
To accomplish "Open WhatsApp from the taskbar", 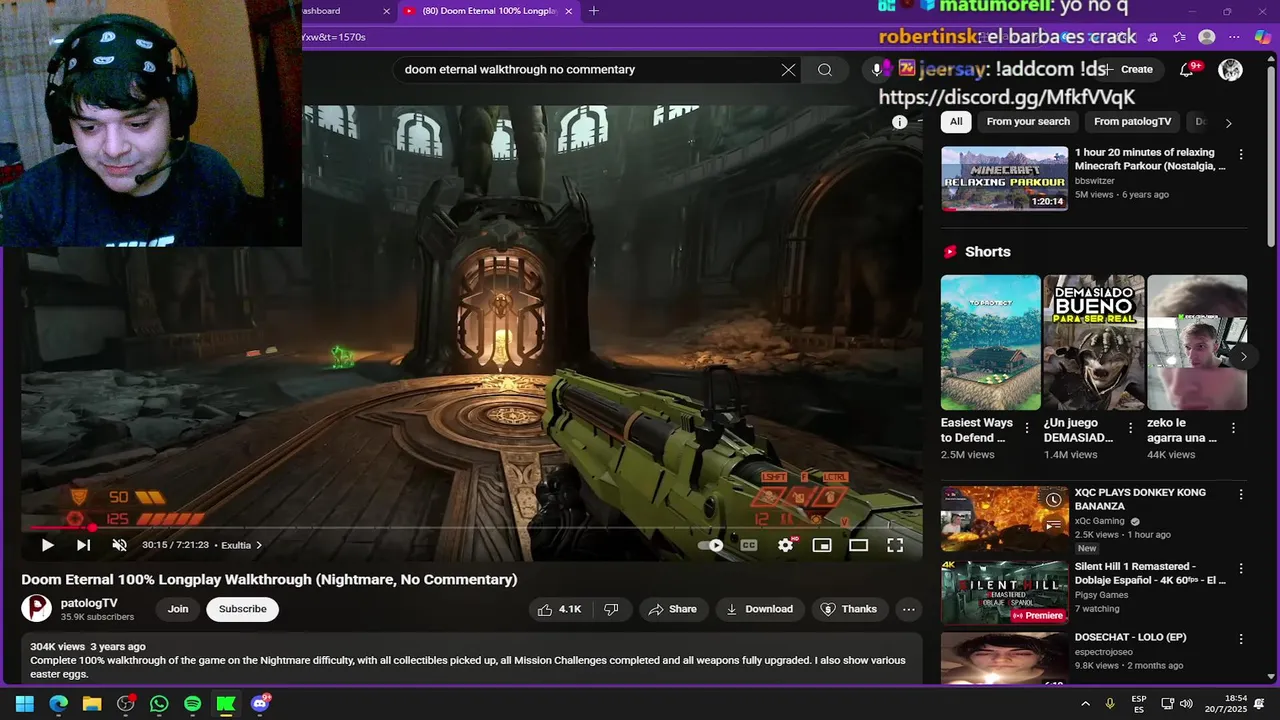I will pyautogui.click(x=159, y=704).
